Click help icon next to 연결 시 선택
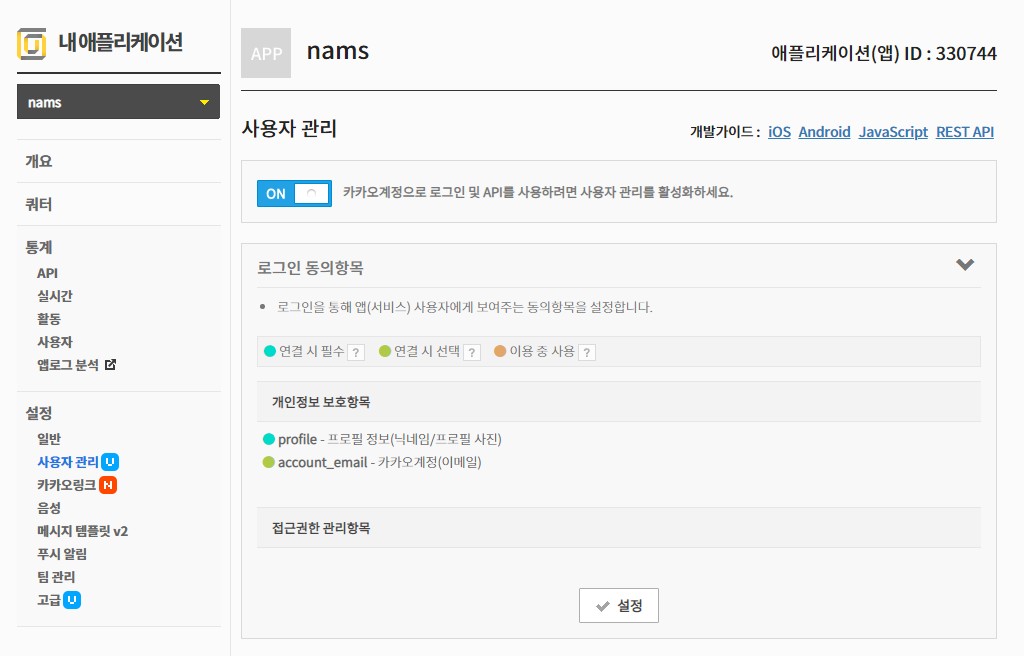The width and height of the screenshot is (1024, 656). pyautogui.click(x=472, y=353)
